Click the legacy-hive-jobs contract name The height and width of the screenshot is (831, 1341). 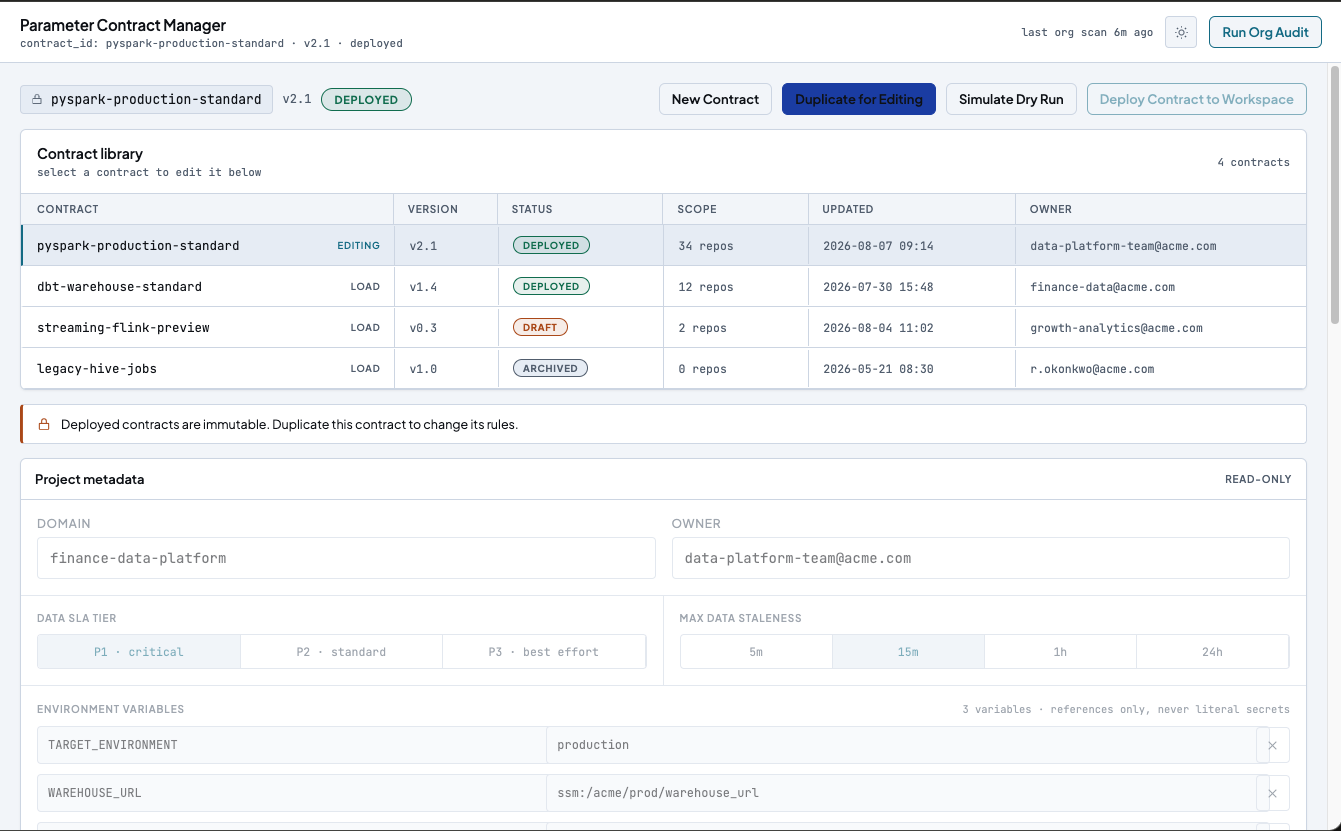[97, 369]
